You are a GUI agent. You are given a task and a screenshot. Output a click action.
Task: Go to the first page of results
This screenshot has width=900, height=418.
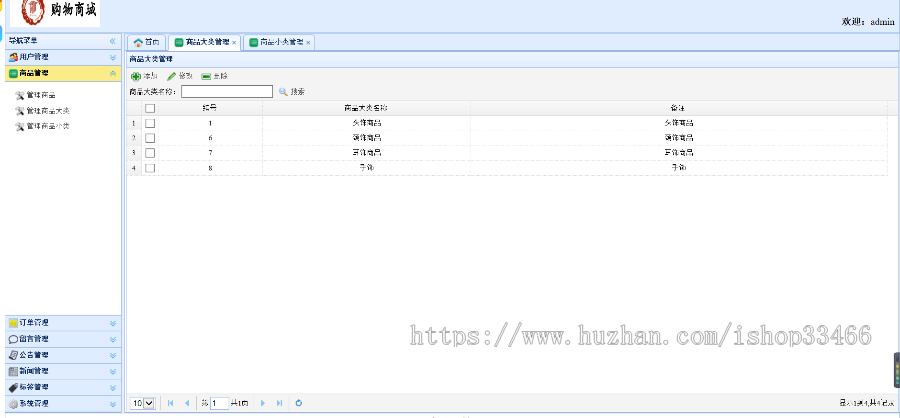coord(170,403)
